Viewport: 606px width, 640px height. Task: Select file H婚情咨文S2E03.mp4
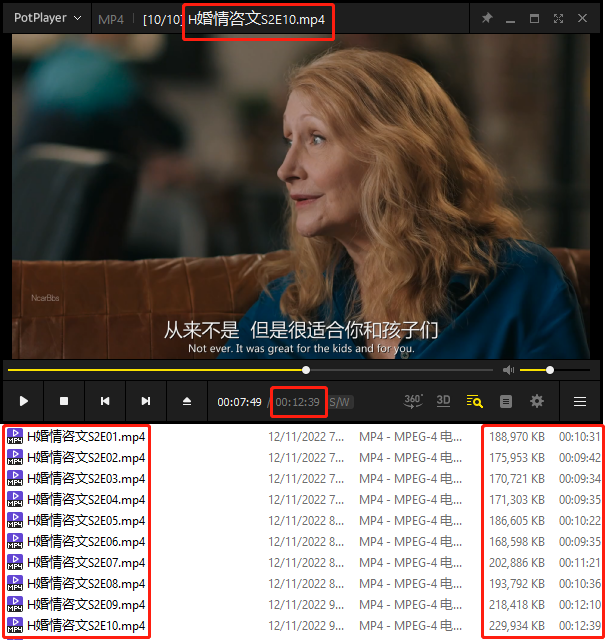[86, 478]
